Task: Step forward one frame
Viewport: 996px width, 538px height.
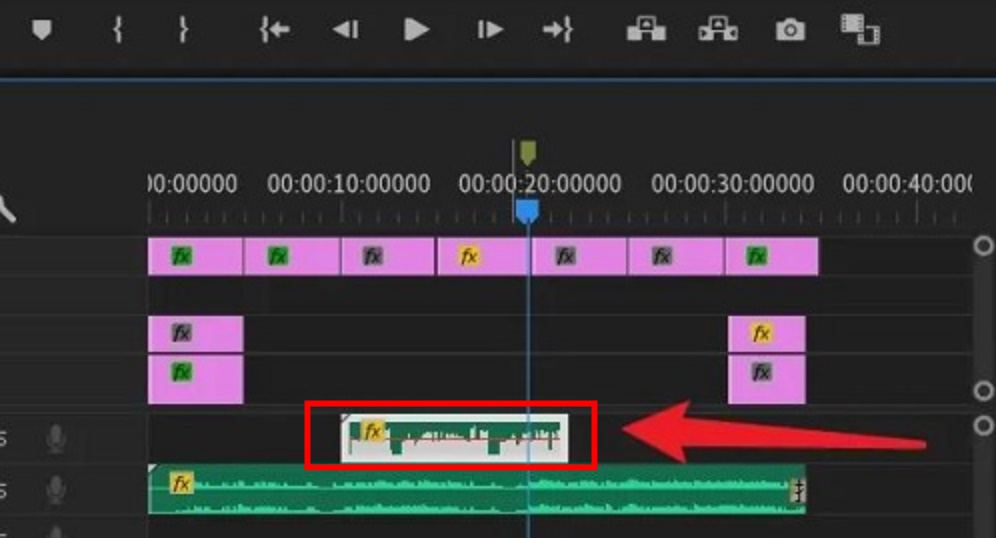Action: (x=489, y=30)
